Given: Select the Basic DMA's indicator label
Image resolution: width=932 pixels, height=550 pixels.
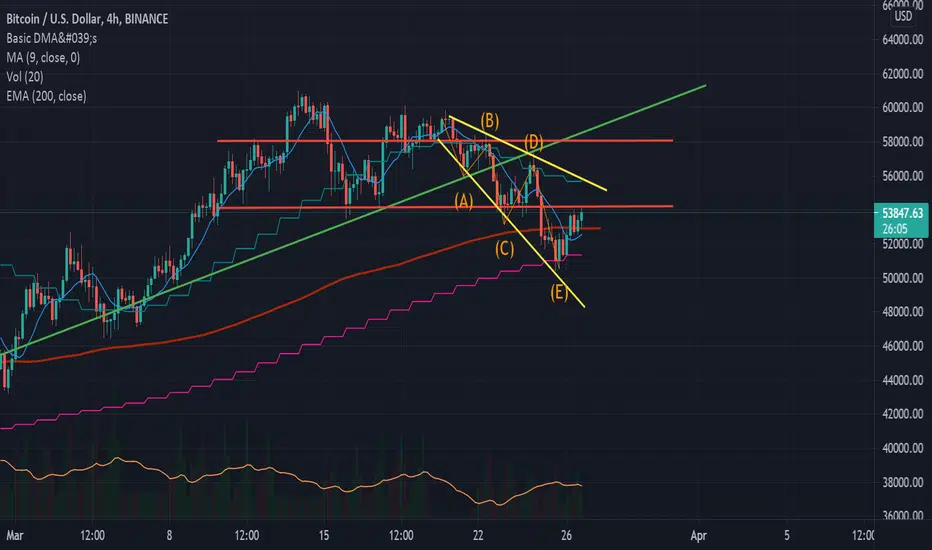Looking at the screenshot, I should click(52, 38).
